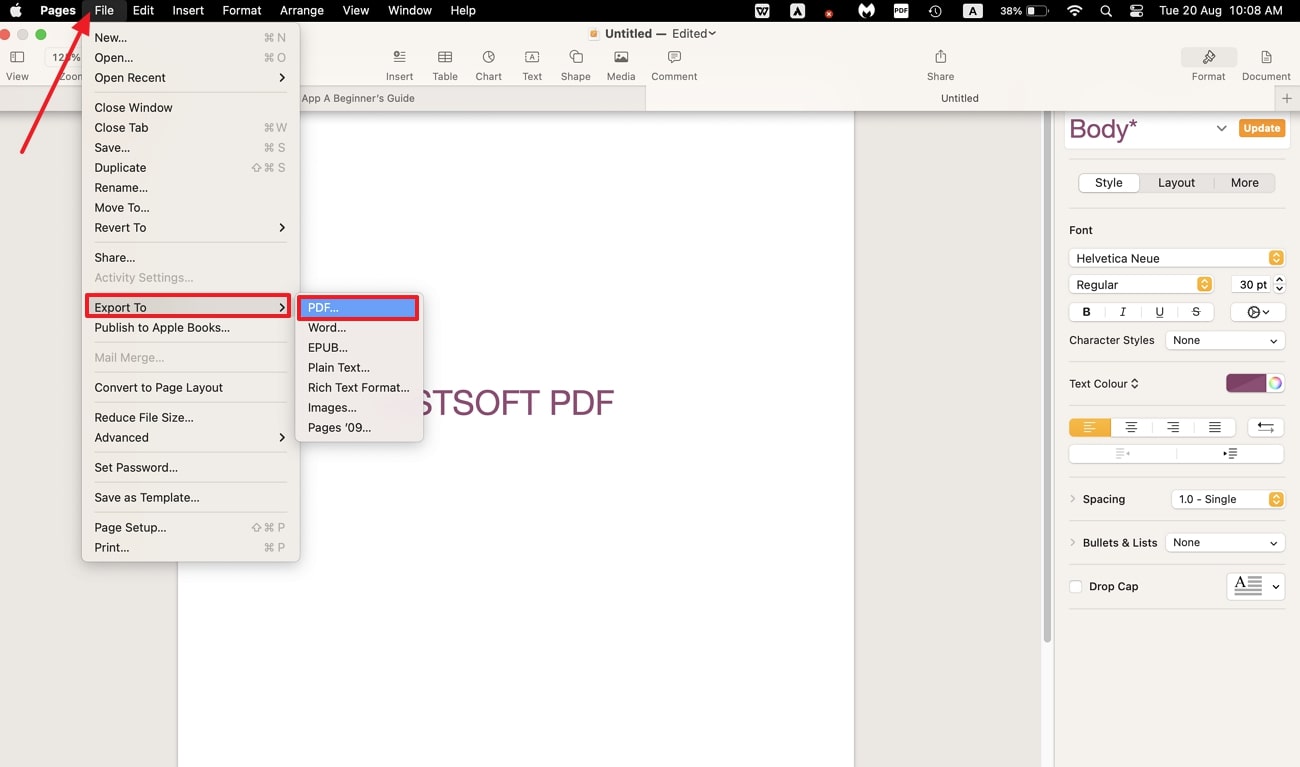Select PDF… in the Export To submenu
1300x767 pixels.
[x=357, y=308]
